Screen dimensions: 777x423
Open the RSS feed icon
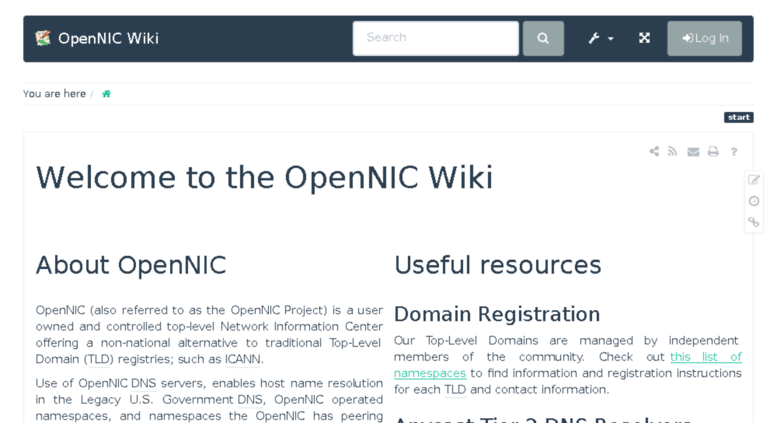(672, 151)
